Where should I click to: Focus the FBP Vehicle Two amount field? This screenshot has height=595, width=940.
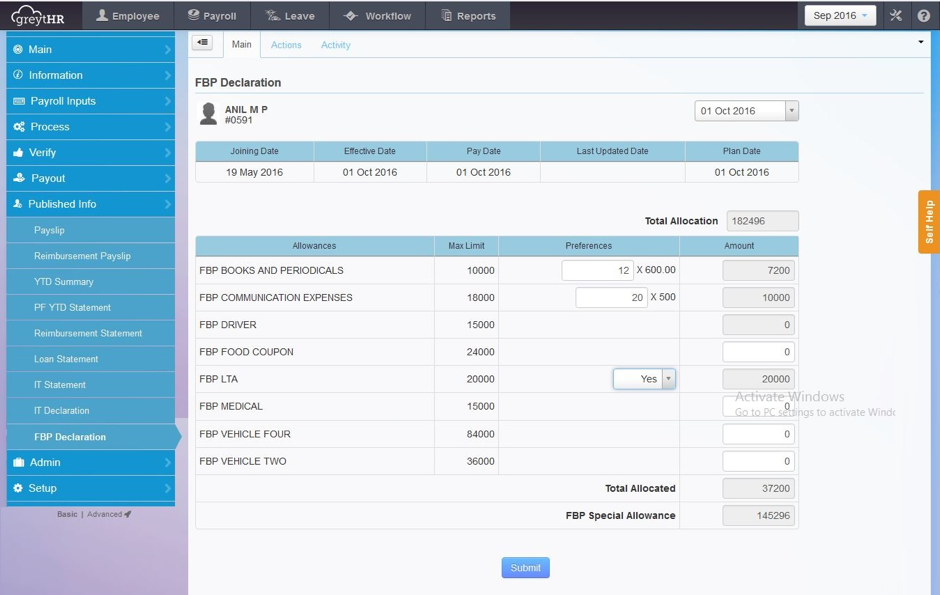coord(758,461)
